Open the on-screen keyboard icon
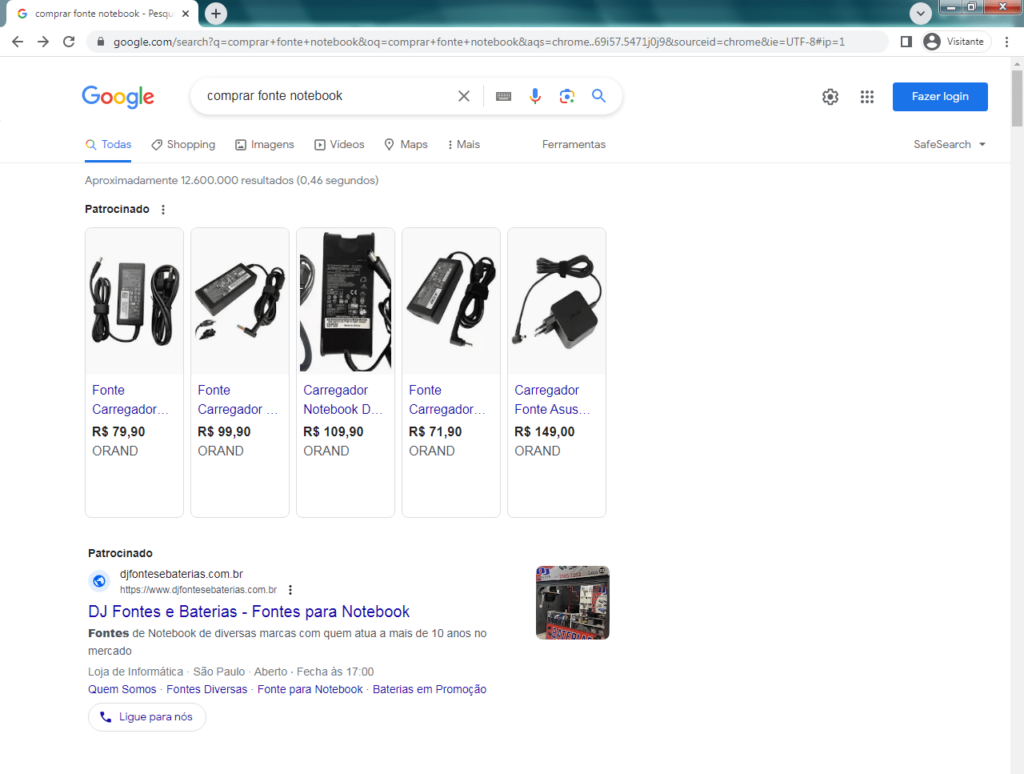Image resolution: width=1024 pixels, height=774 pixels. [x=503, y=96]
